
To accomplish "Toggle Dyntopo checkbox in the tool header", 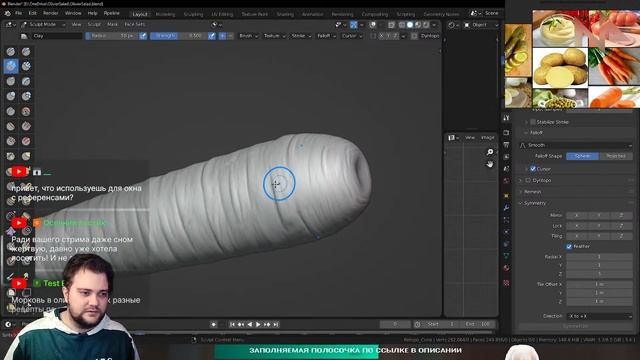I will tap(414, 36).
